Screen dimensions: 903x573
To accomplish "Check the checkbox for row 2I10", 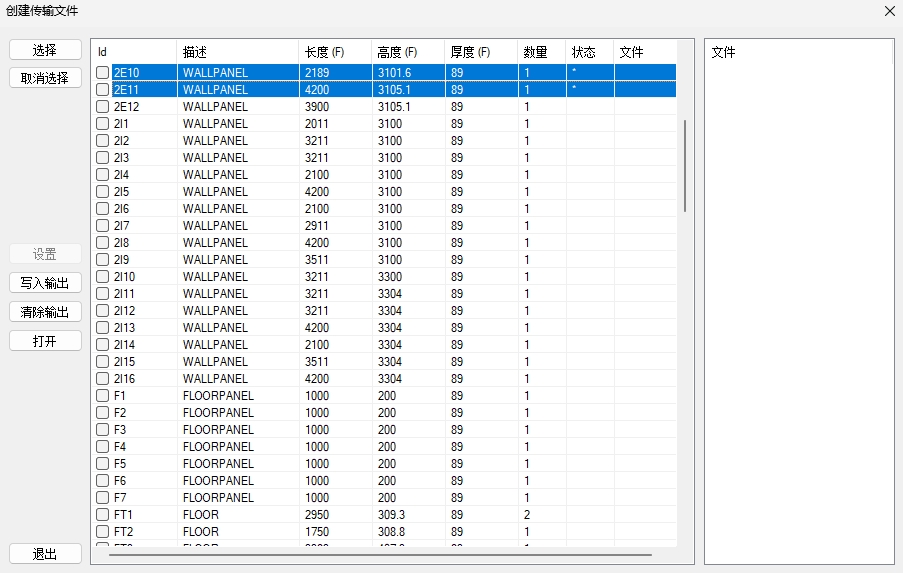I will coord(103,276).
